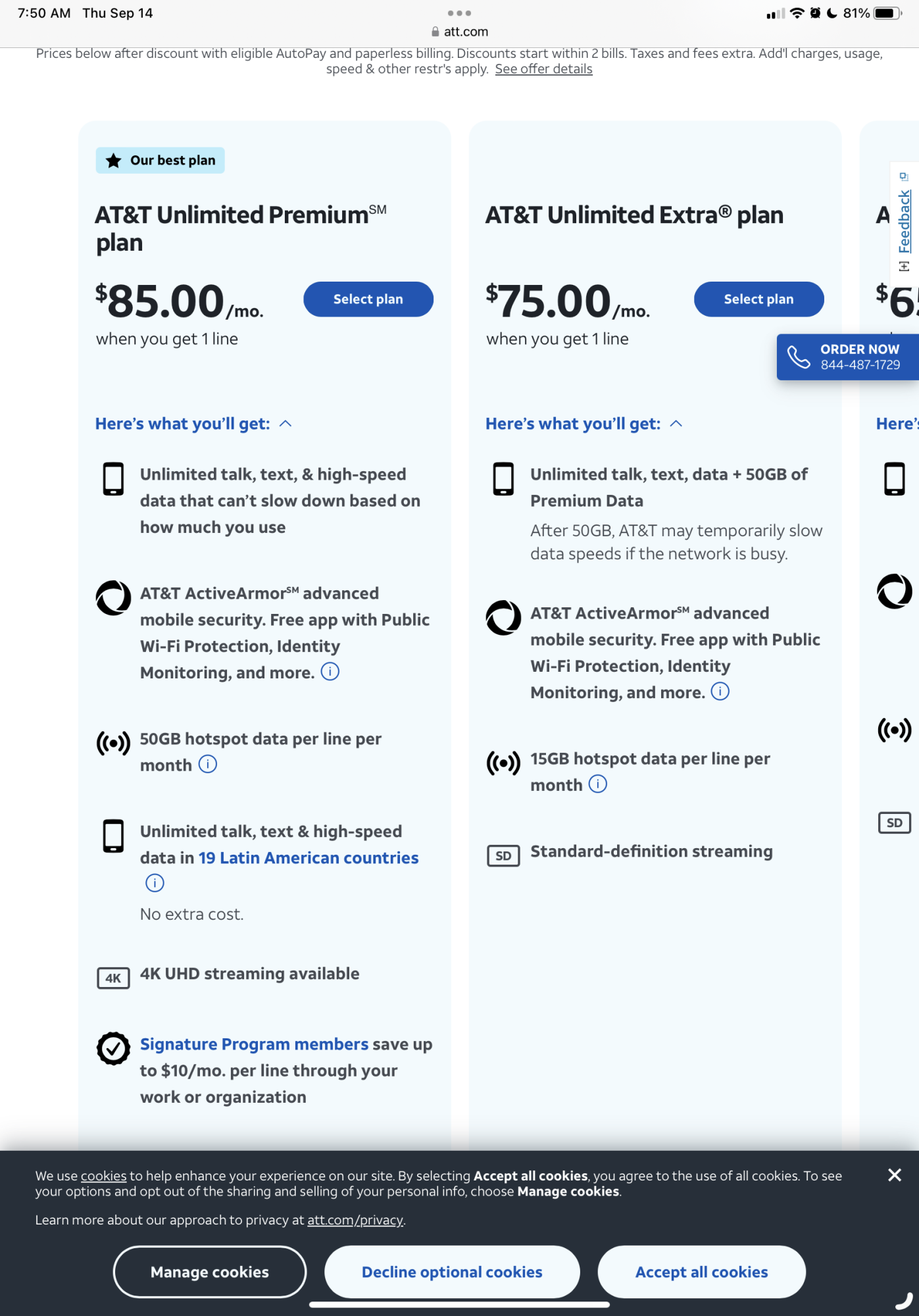Open info icon for 50GB hotspot data
Image resolution: width=919 pixels, height=1316 pixels.
pos(208,765)
